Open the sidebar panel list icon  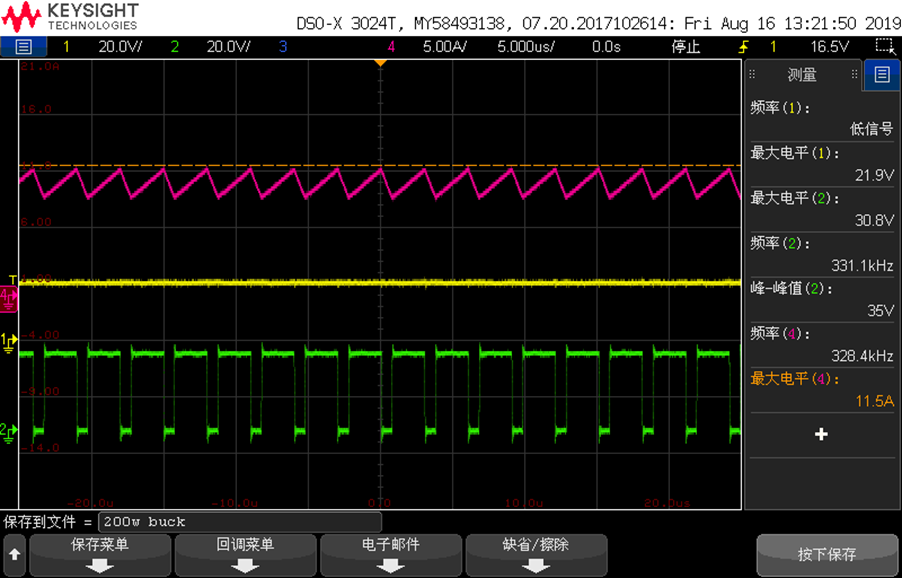click(882, 74)
